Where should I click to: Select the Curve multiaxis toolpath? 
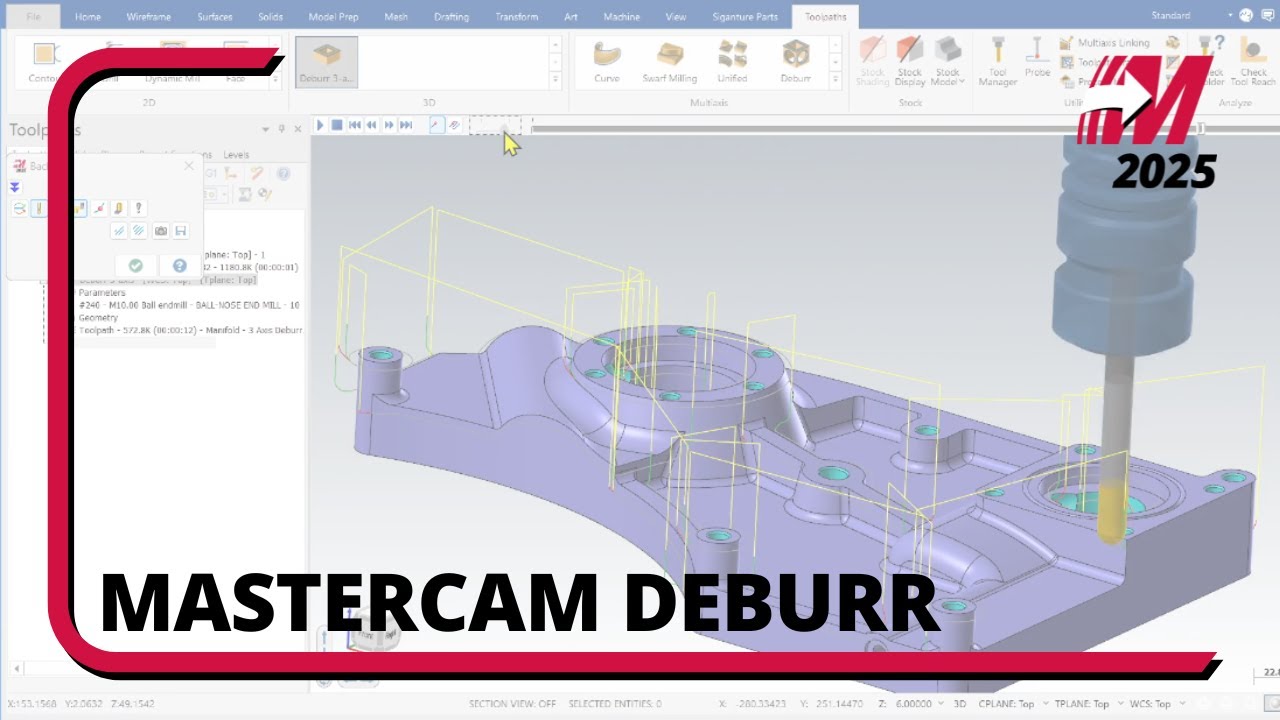[607, 62]
